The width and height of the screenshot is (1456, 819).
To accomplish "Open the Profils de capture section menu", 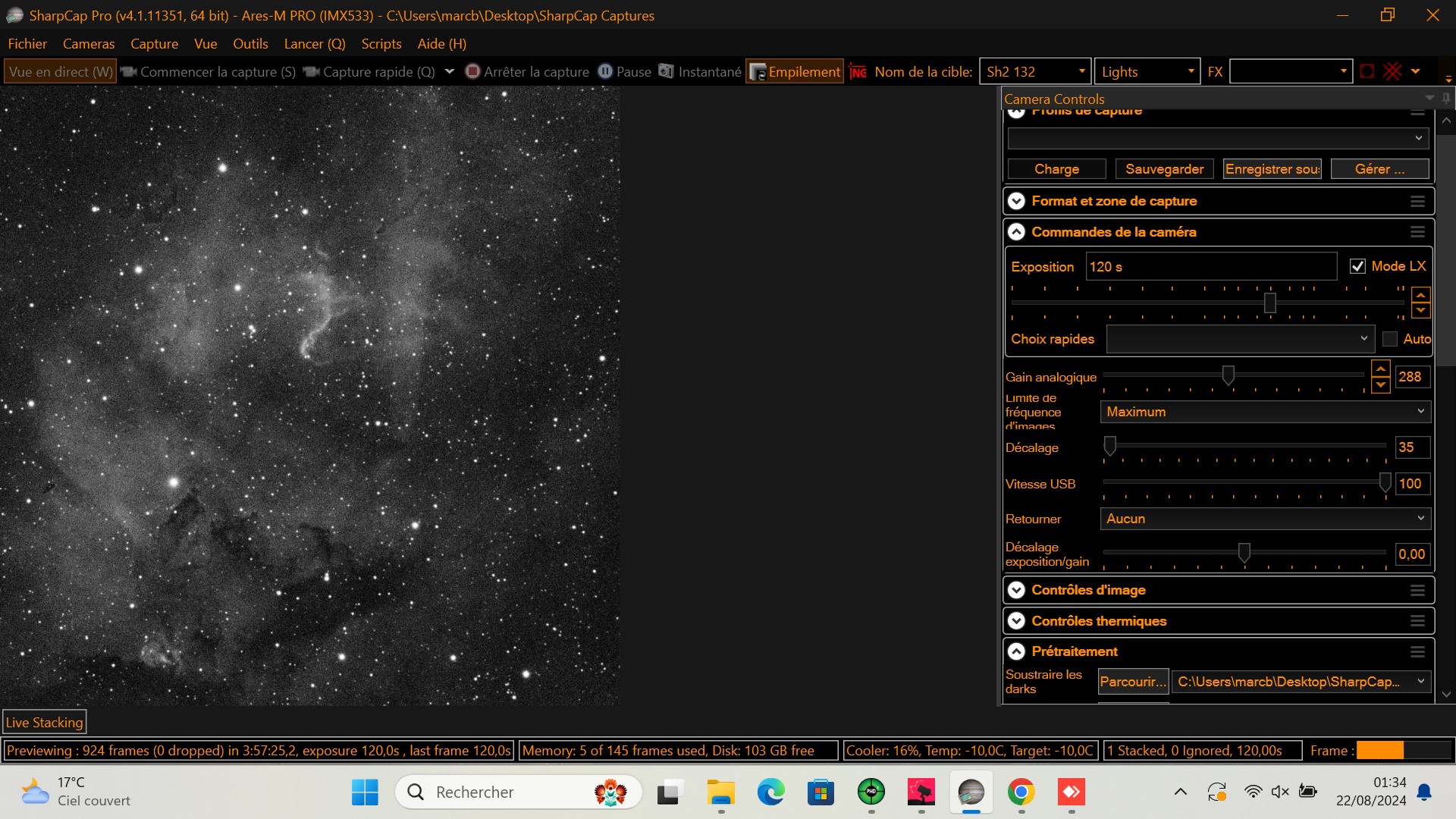I will tap(1417, 112).
